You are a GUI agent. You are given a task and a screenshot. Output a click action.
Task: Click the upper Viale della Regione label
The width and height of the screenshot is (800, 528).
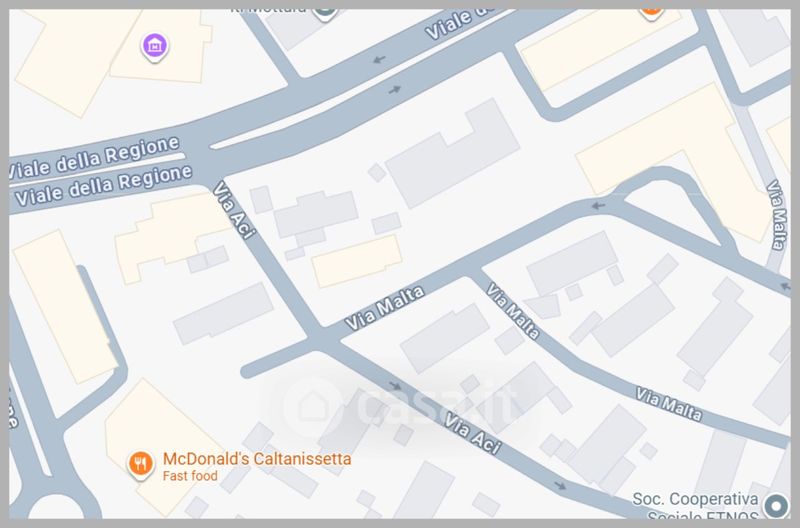pos(94,158)
